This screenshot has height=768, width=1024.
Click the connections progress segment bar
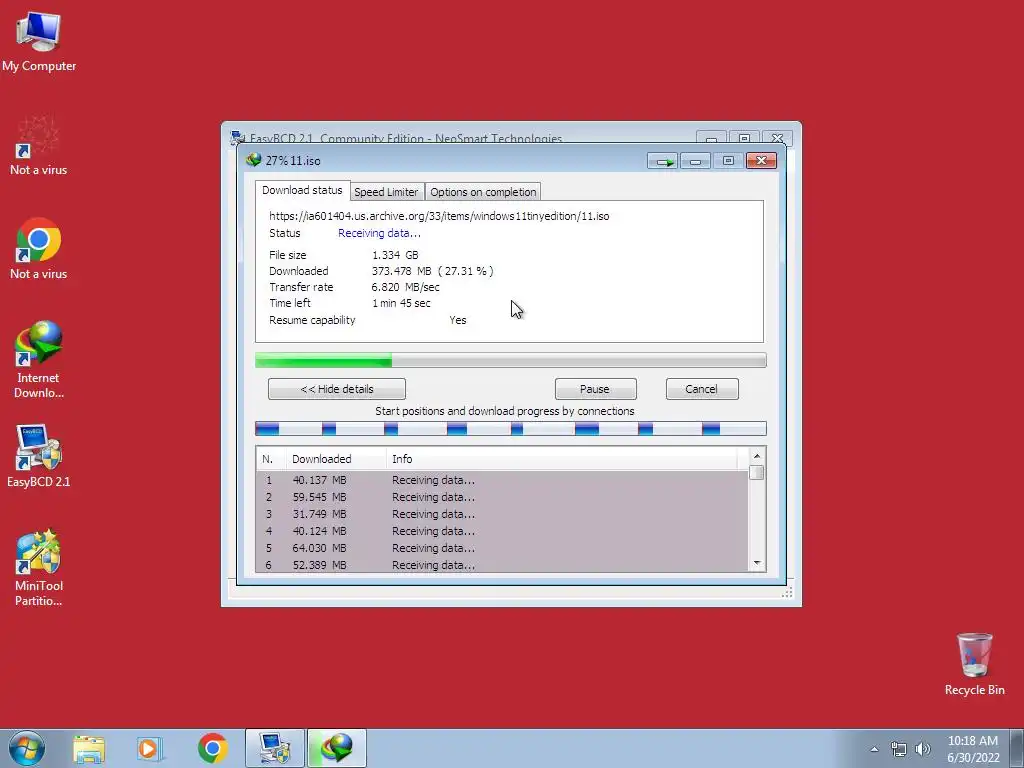pos(511,428)
